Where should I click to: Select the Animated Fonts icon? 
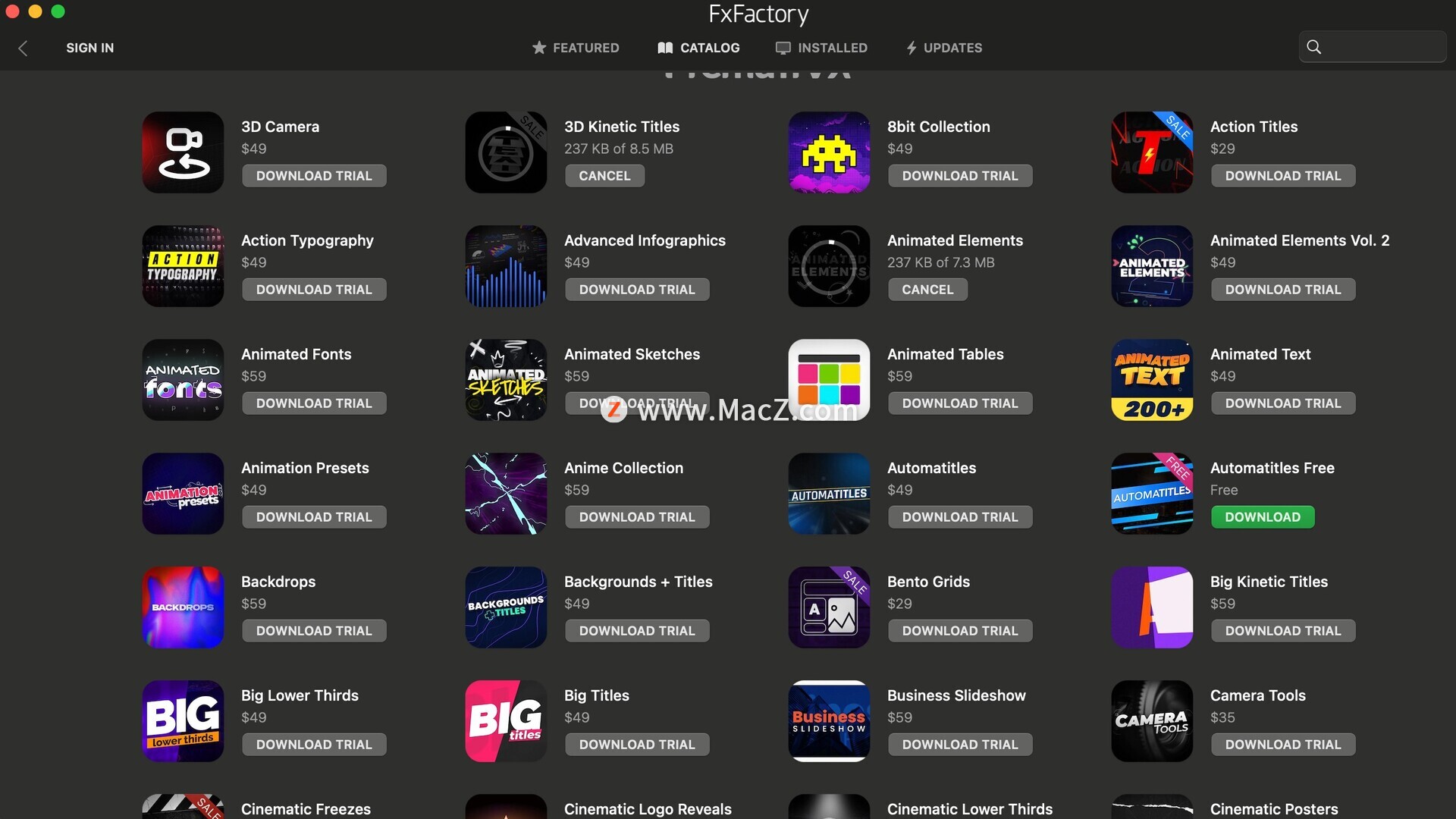183,380
